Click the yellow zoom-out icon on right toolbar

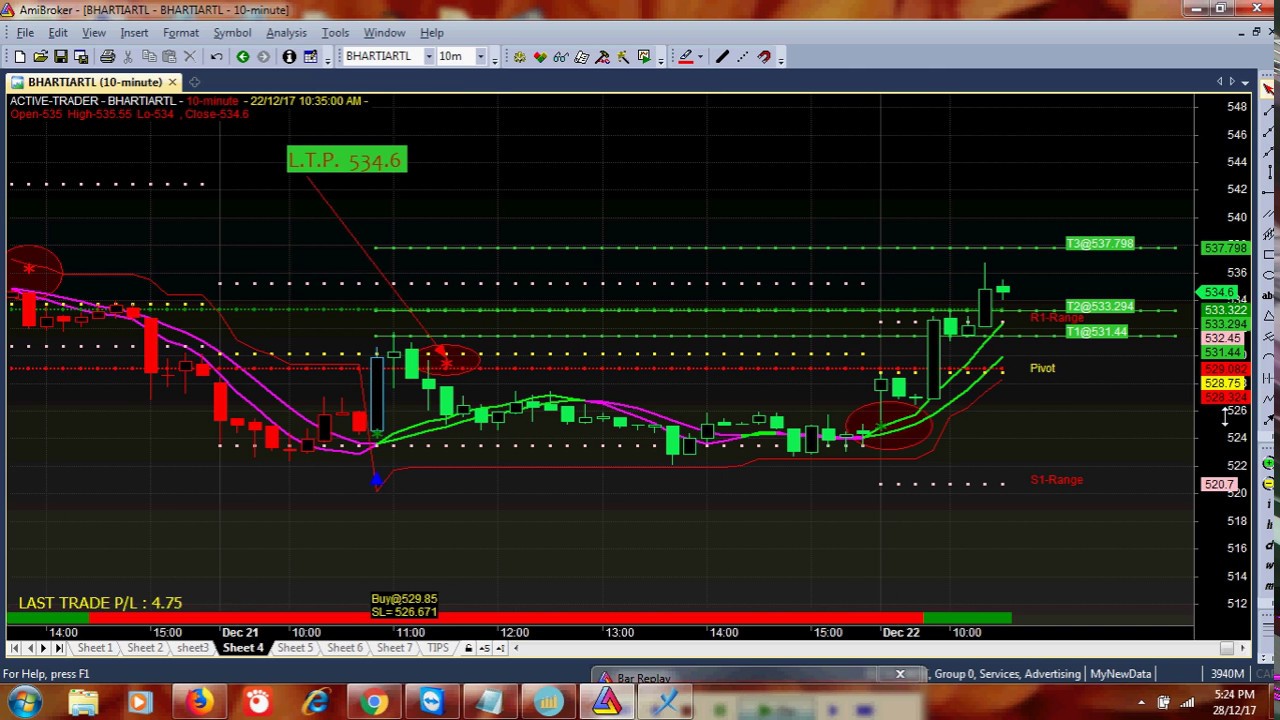[1268, 484]
